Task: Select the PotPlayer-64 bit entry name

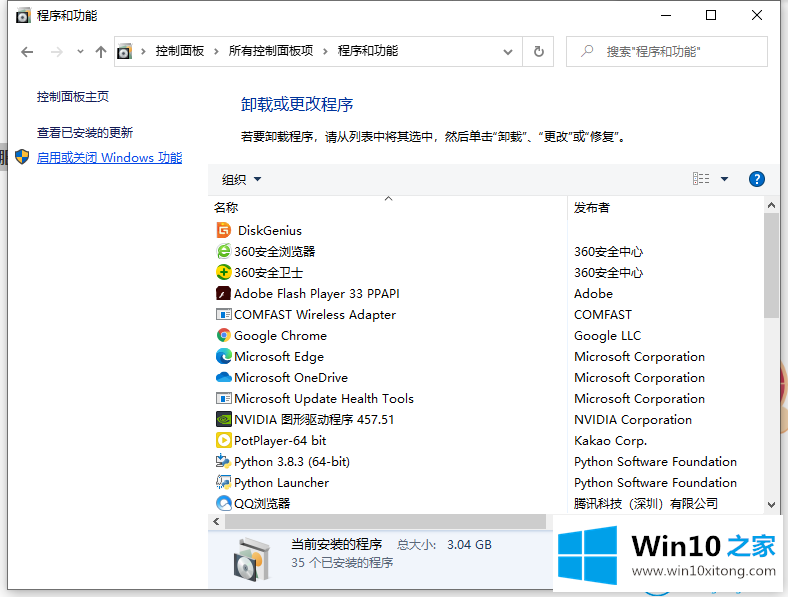Action: point(280,441)
